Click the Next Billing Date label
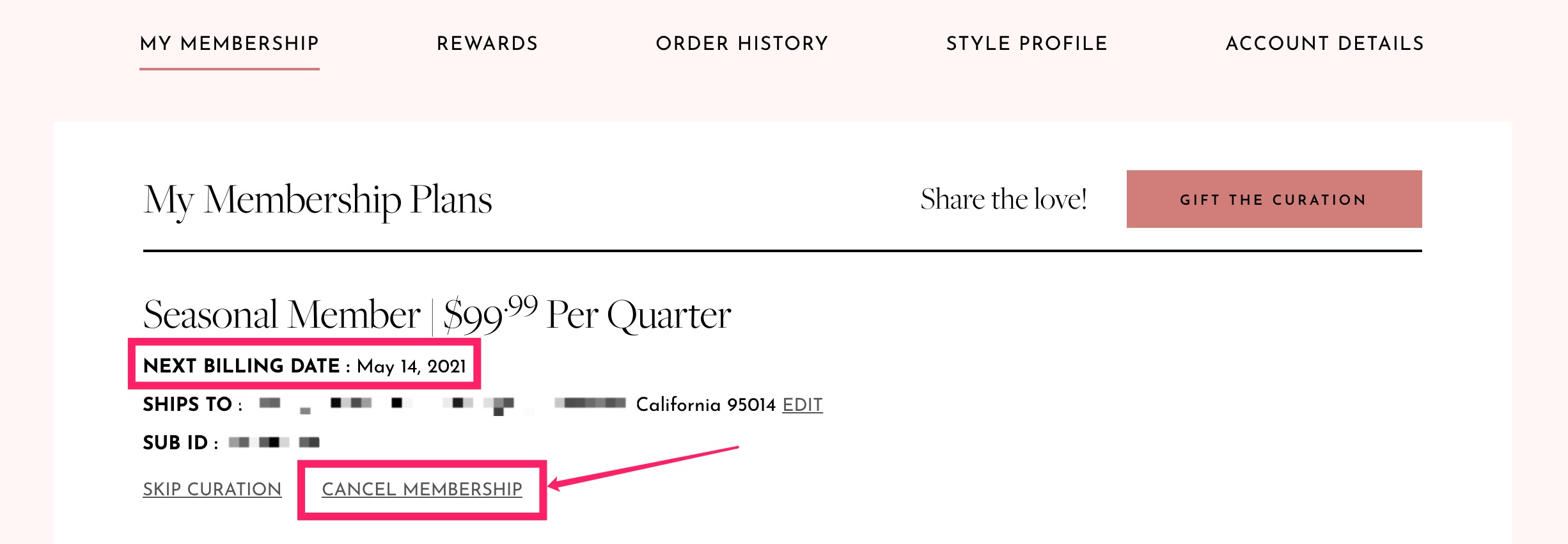The width and height of the screenshot is (1568, 544). pyautogui.click(x=241, y=366)
